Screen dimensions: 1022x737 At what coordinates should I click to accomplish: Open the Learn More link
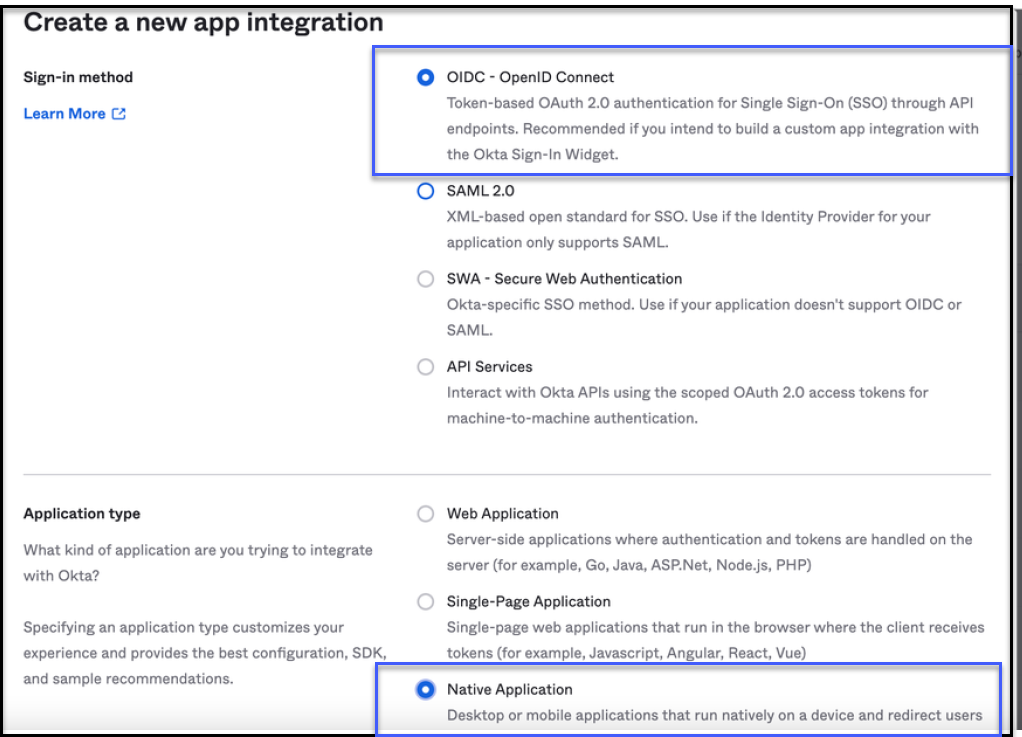tap(65, 113)
